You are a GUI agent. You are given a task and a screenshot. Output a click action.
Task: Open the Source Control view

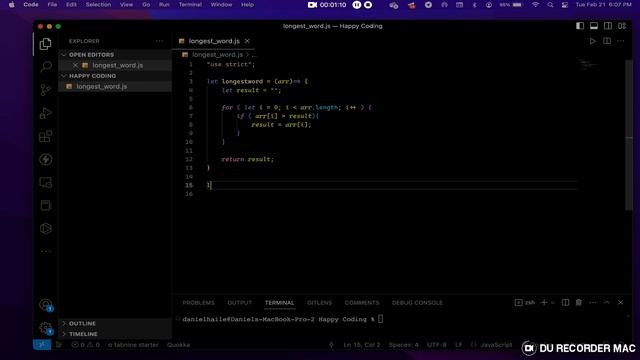[45, 90]
